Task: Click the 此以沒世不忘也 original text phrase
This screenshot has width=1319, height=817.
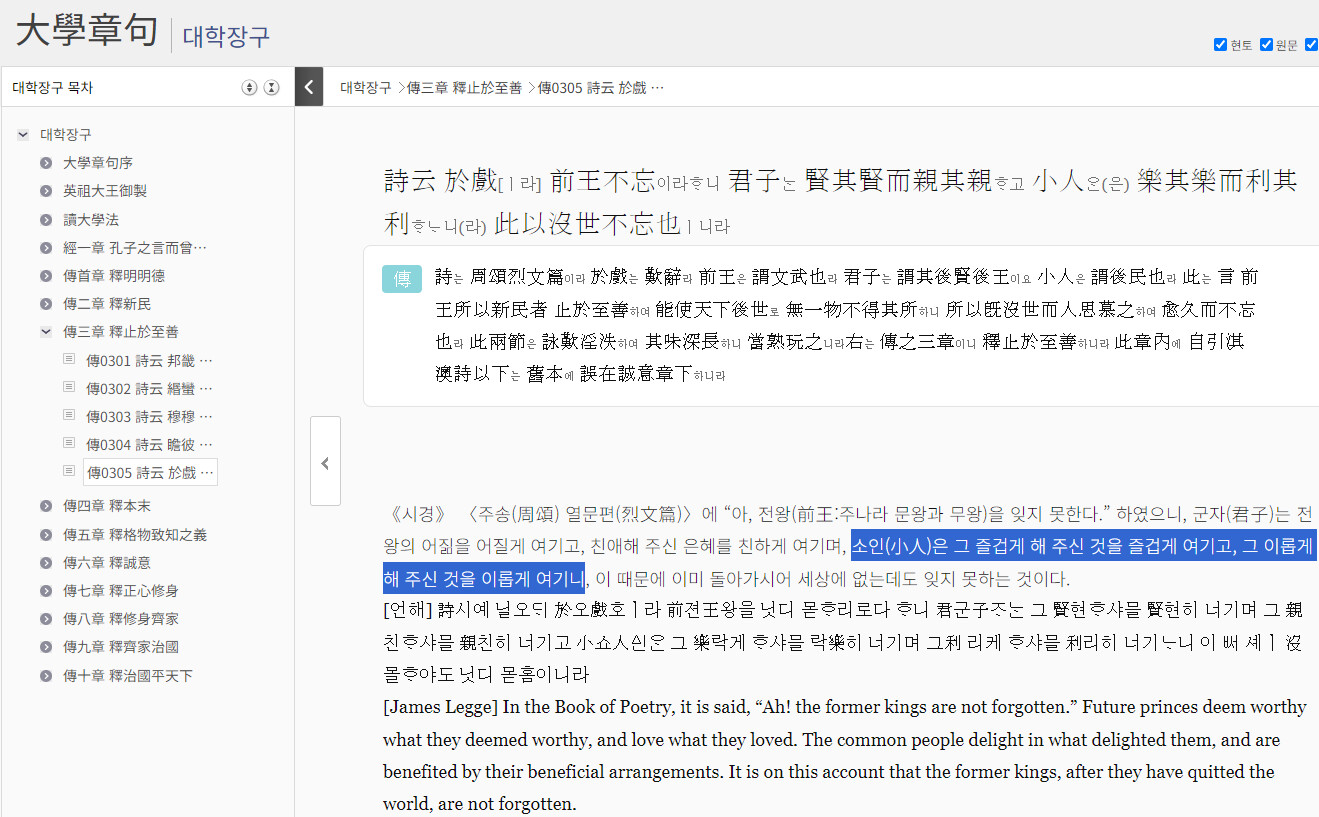Action: tap(588, 224)
